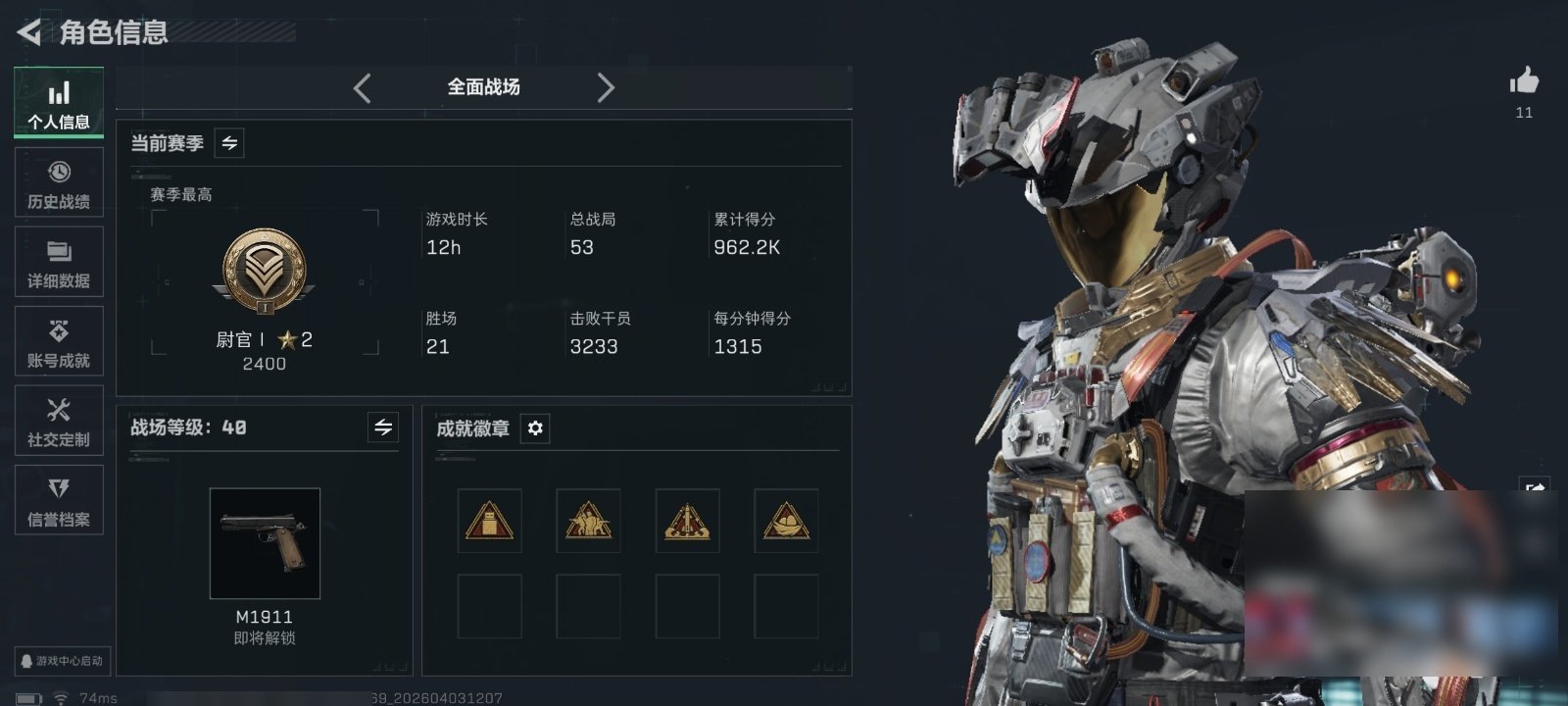
Task: Like the profile with thumbs-up icon
Action: pos(1524,80)
